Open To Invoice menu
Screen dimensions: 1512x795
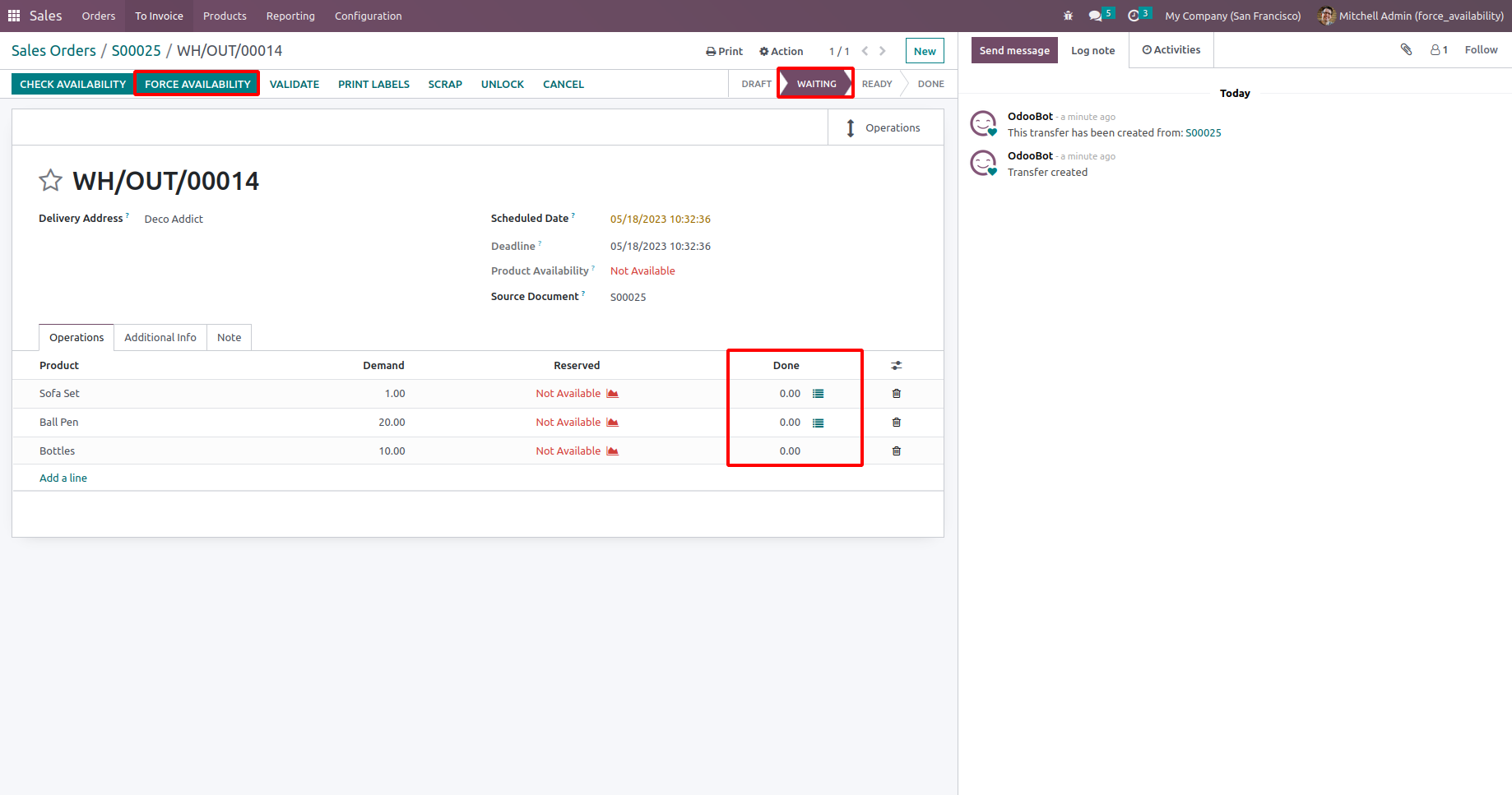159,16
